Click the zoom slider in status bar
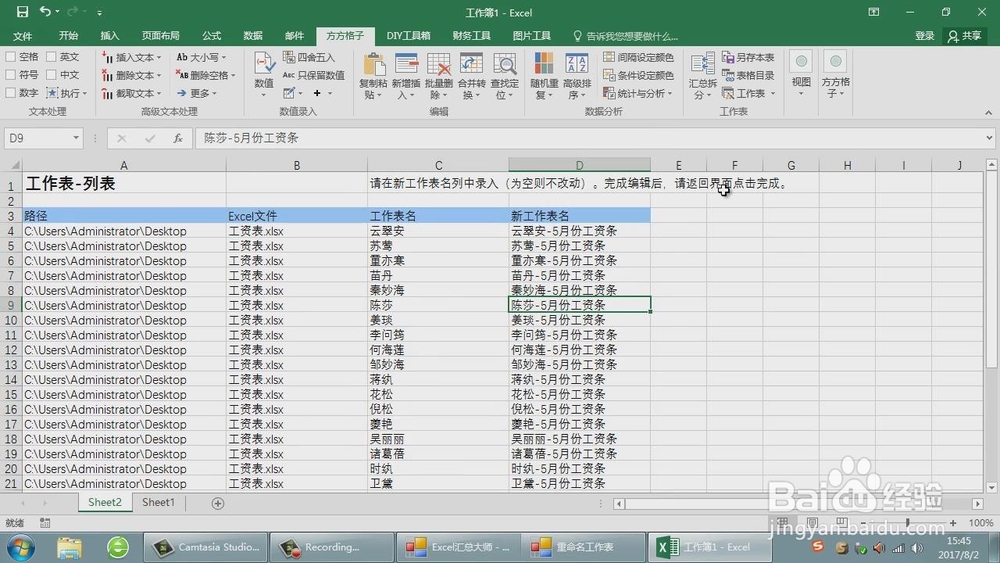Image resolution: width=1000 pixels, height=563 pixels. [908, 523]
